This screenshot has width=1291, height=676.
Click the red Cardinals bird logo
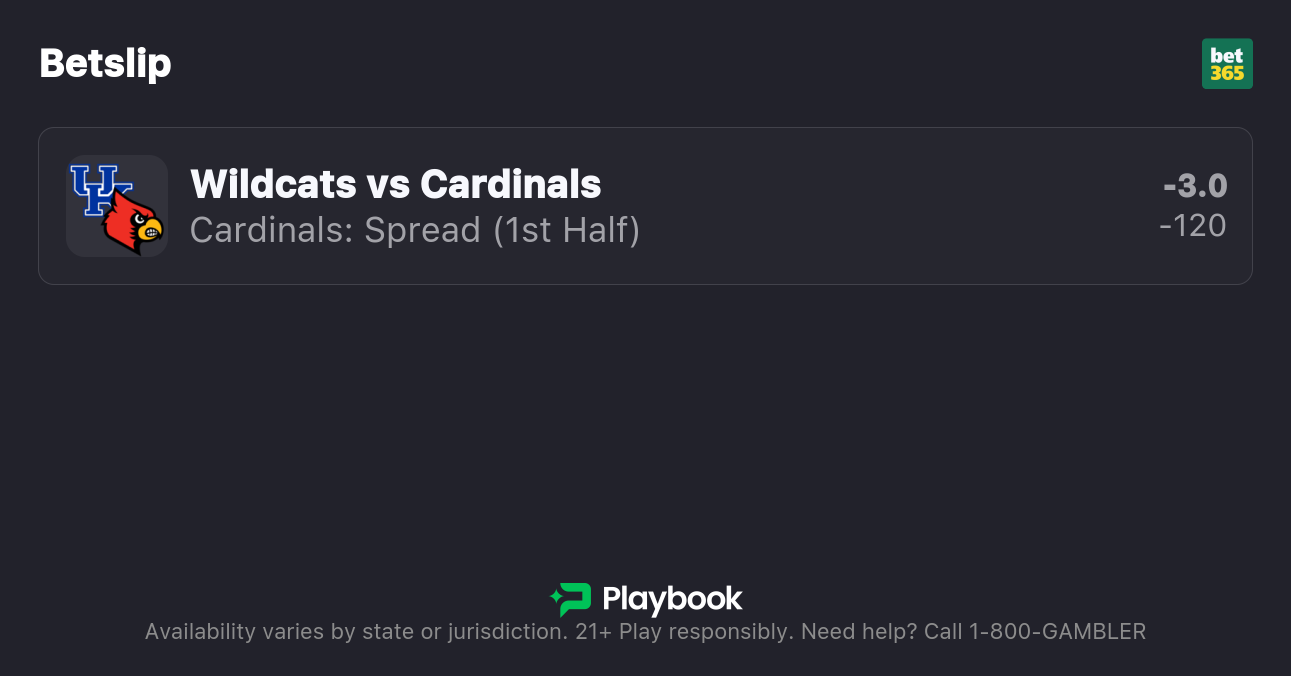coord(133,221)
